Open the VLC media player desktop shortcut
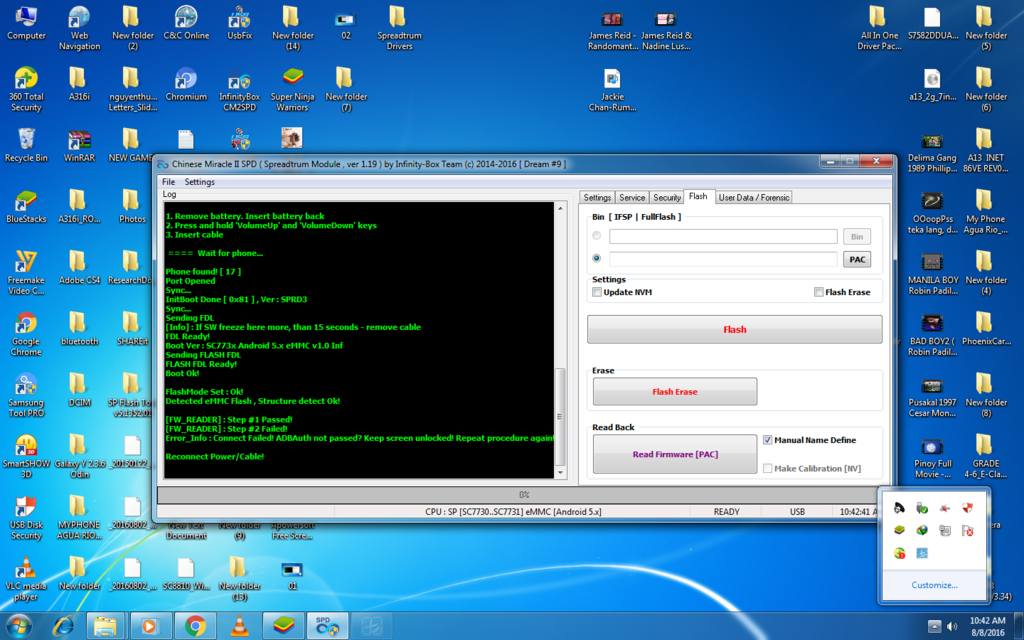This screenshot has width=1024, height=640. [x=26, y=578]
